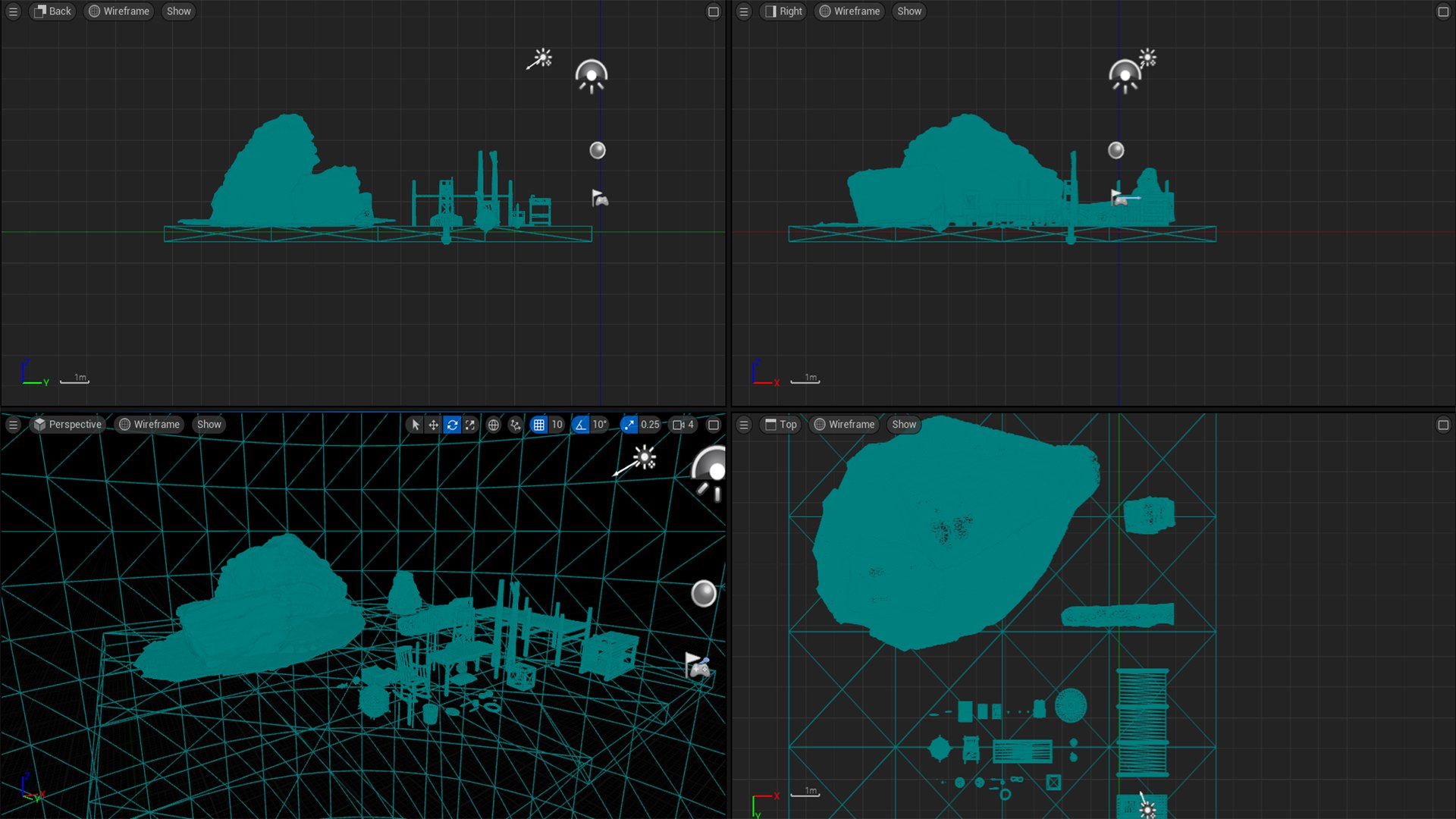Screen dimensions: 1456x819
Task: Select the long log mesh in Top viewport
Action: tap(1117, 615)
